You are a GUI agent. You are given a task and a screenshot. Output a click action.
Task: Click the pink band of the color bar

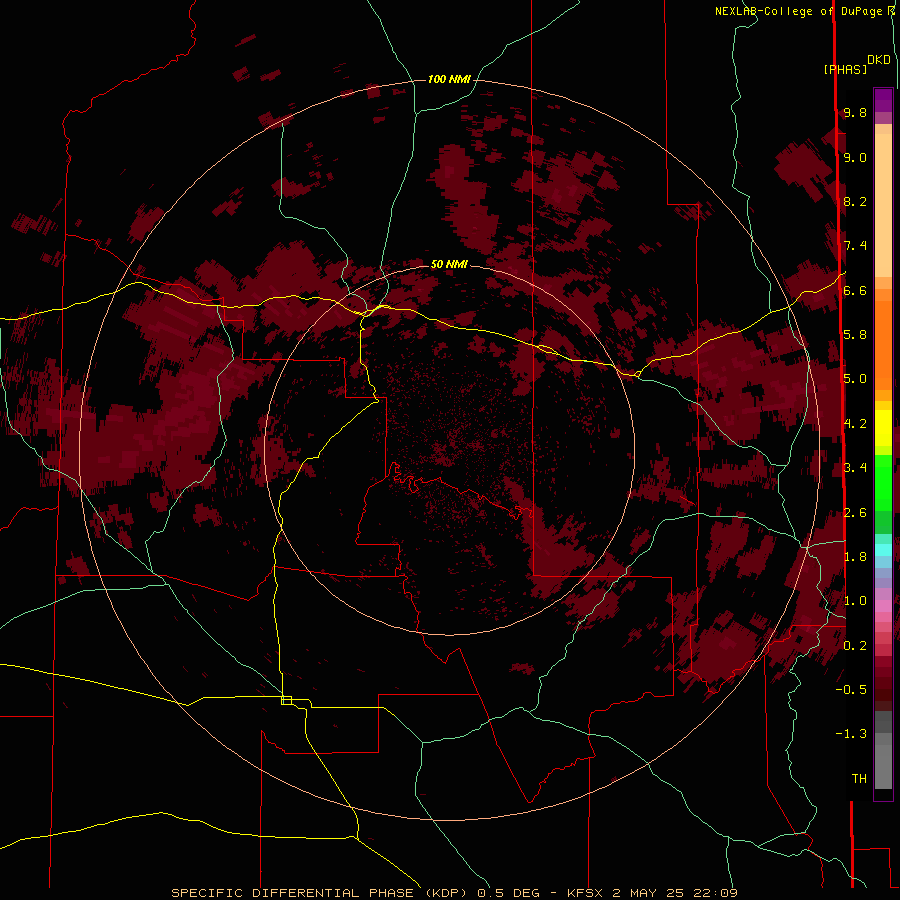883,605
